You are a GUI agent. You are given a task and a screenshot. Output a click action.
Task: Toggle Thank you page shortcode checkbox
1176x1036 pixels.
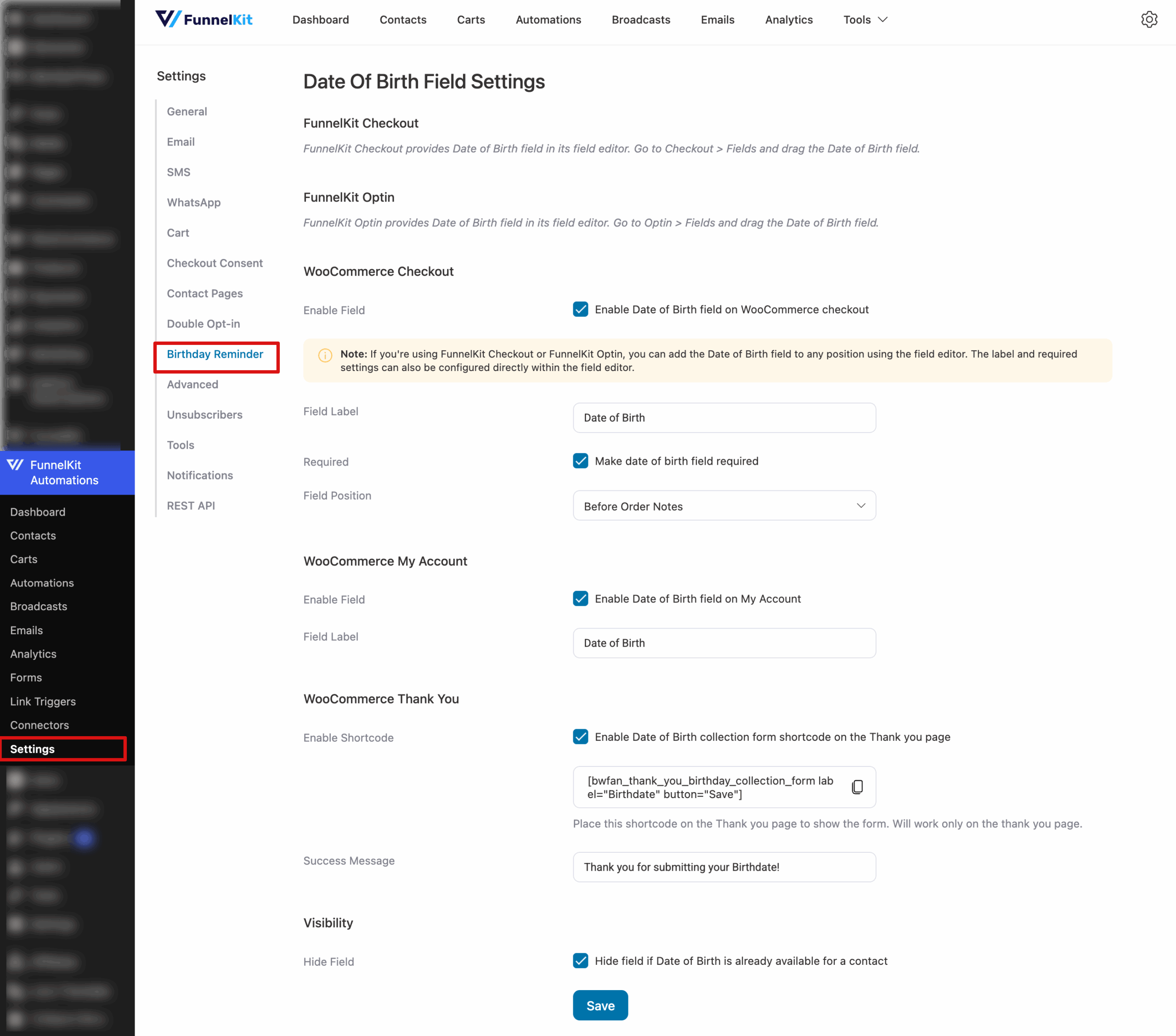(581, 737)
